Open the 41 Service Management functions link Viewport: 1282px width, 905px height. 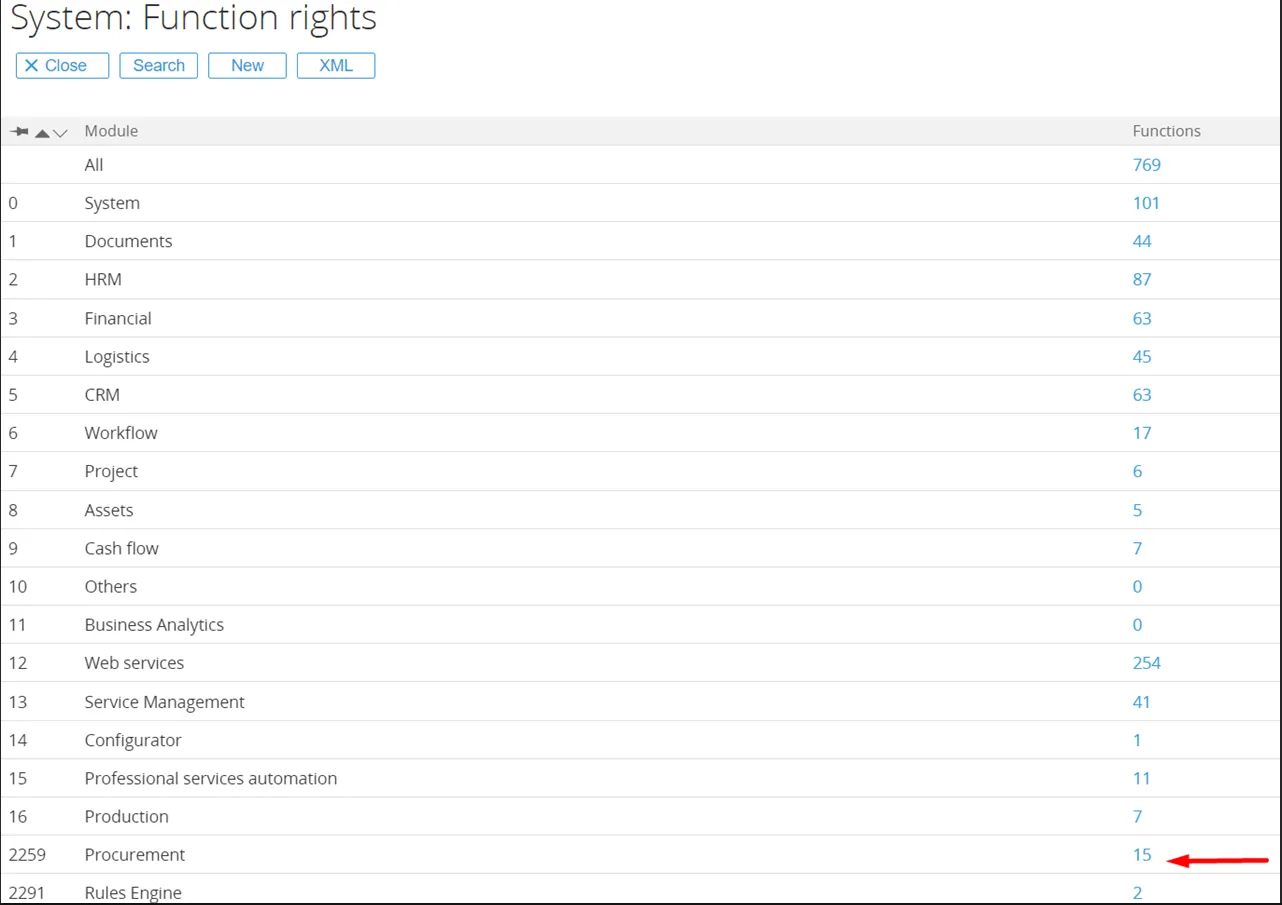(1142, 702)
